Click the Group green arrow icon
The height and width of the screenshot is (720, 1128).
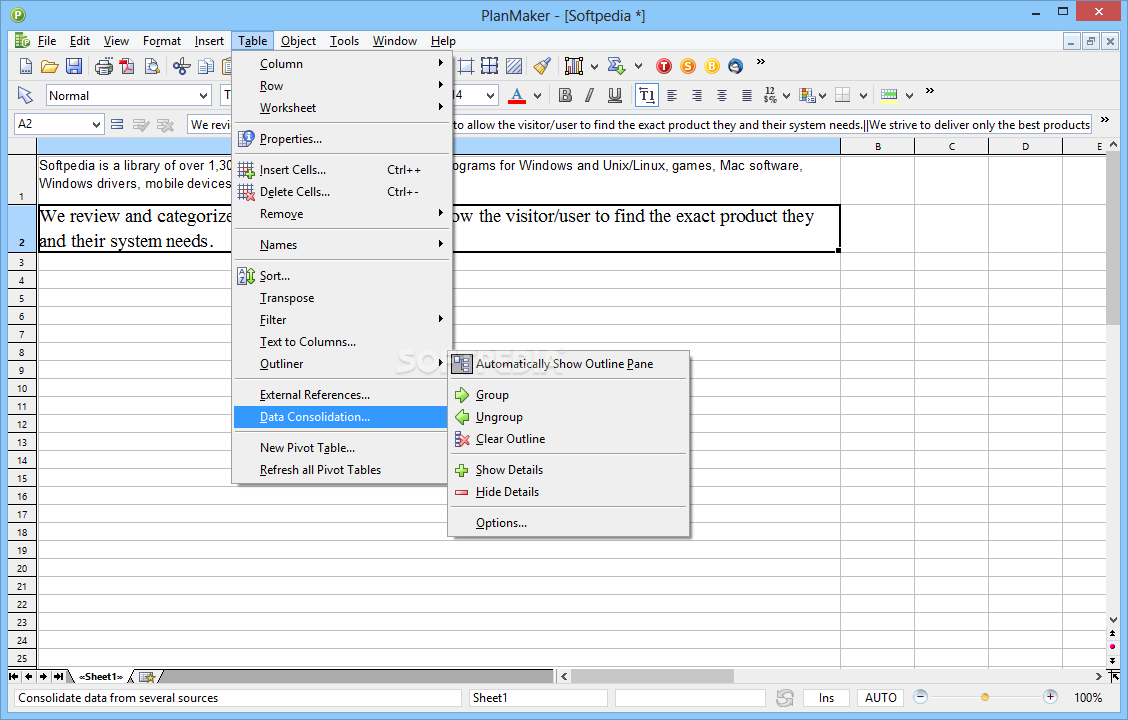click(x=462, y=395)
